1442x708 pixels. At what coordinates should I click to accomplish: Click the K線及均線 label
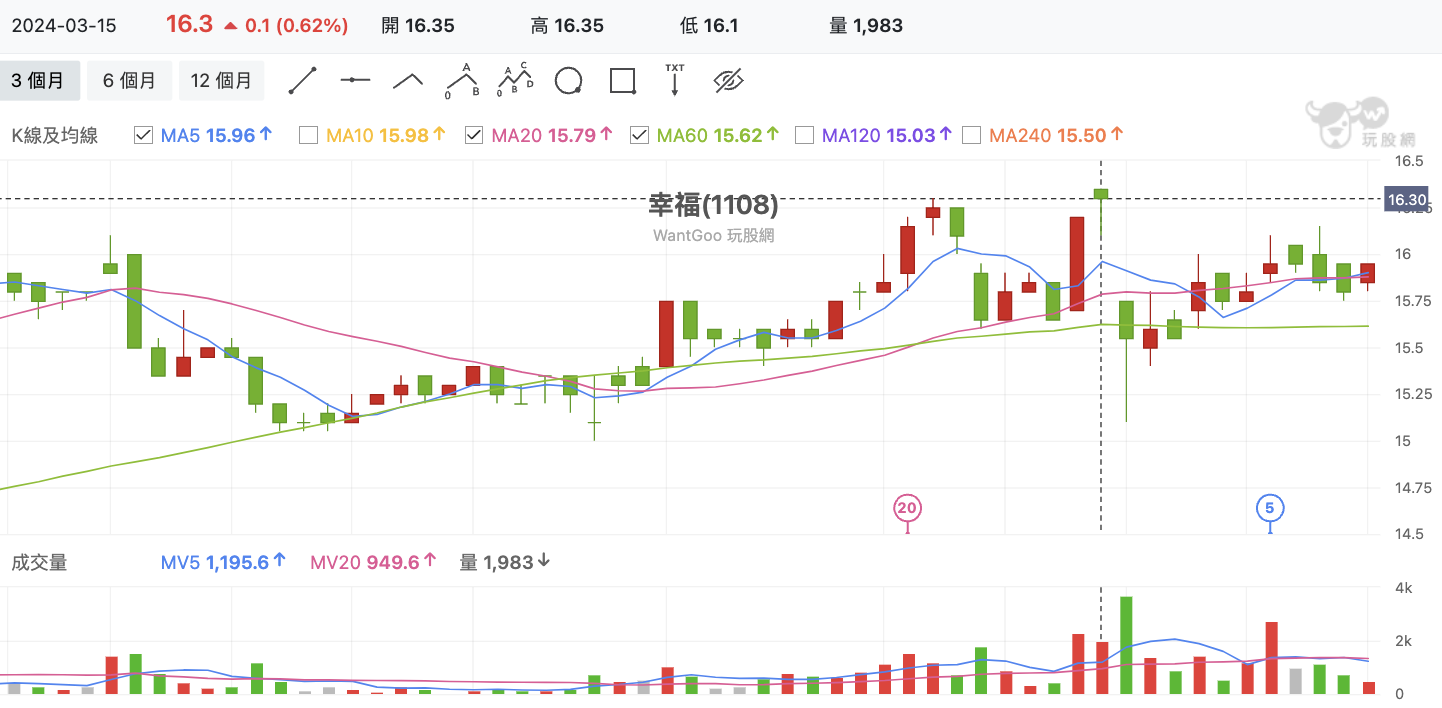click(x=55, y=135)
